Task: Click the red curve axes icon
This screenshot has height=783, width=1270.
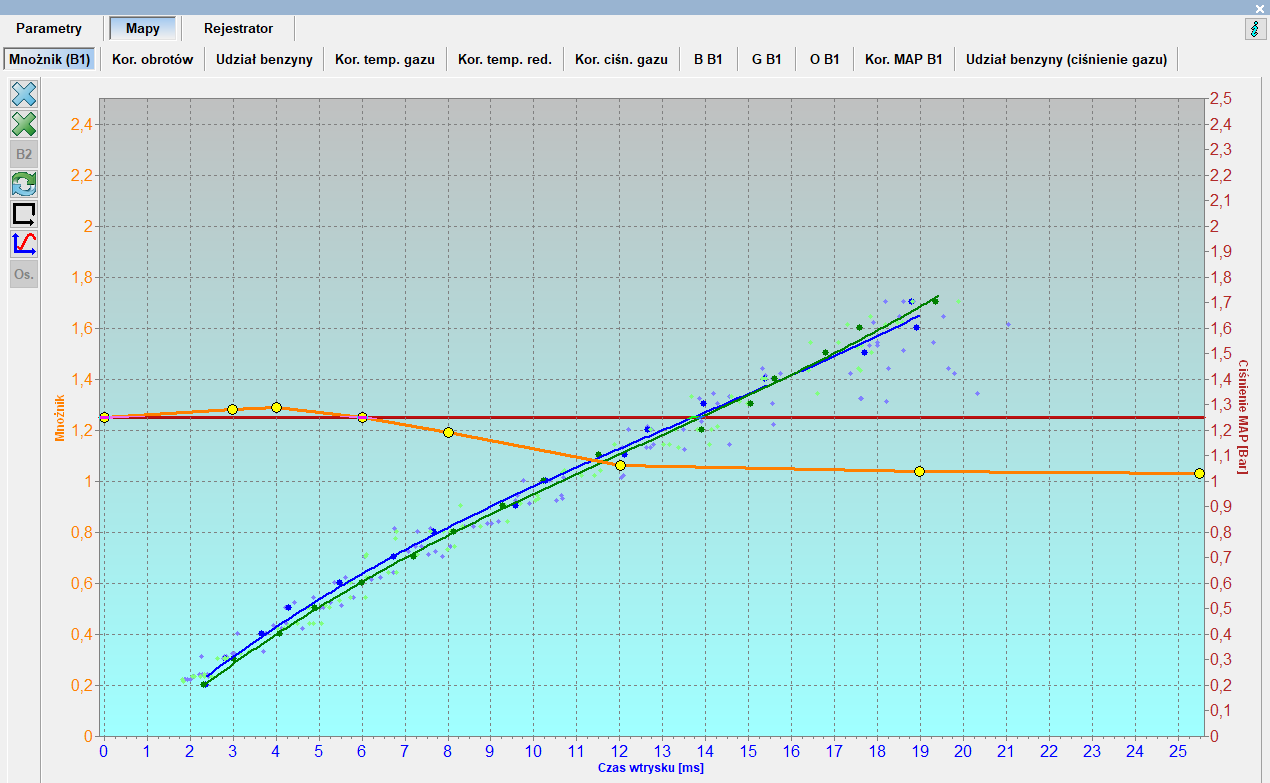Action: [x=24, y=243]
